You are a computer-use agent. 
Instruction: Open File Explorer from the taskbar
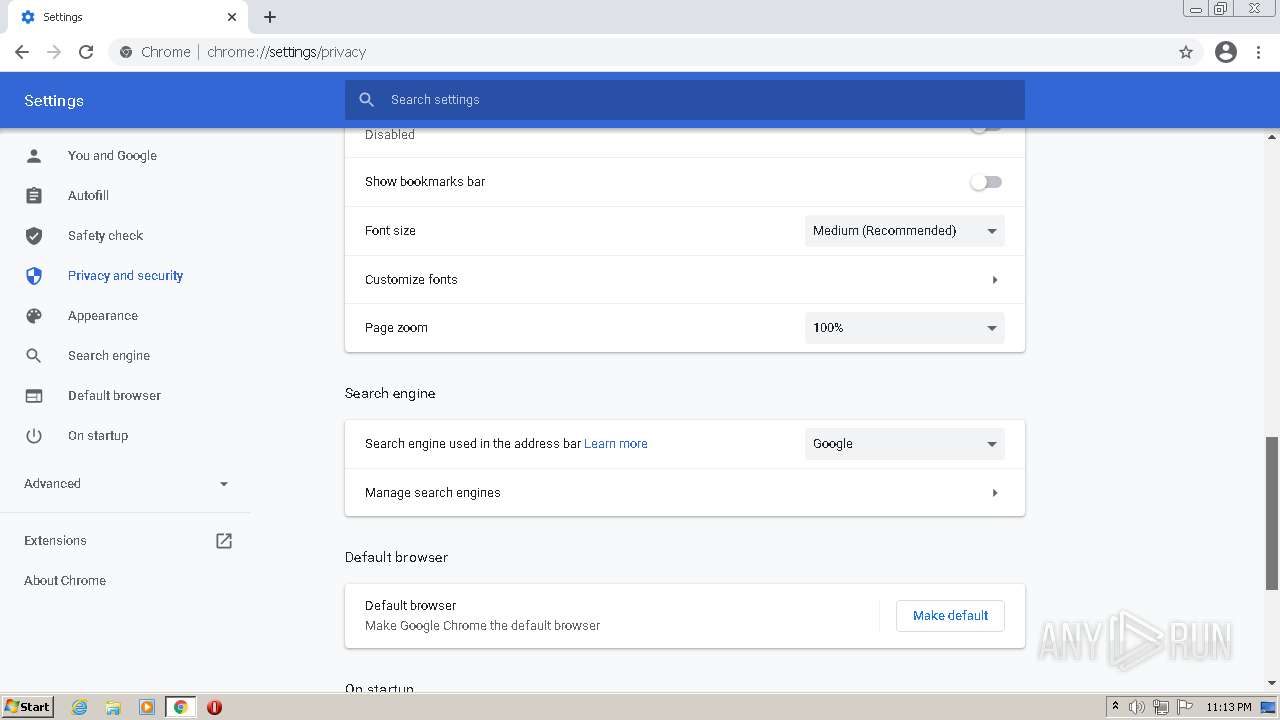click(x=113, y=707)
